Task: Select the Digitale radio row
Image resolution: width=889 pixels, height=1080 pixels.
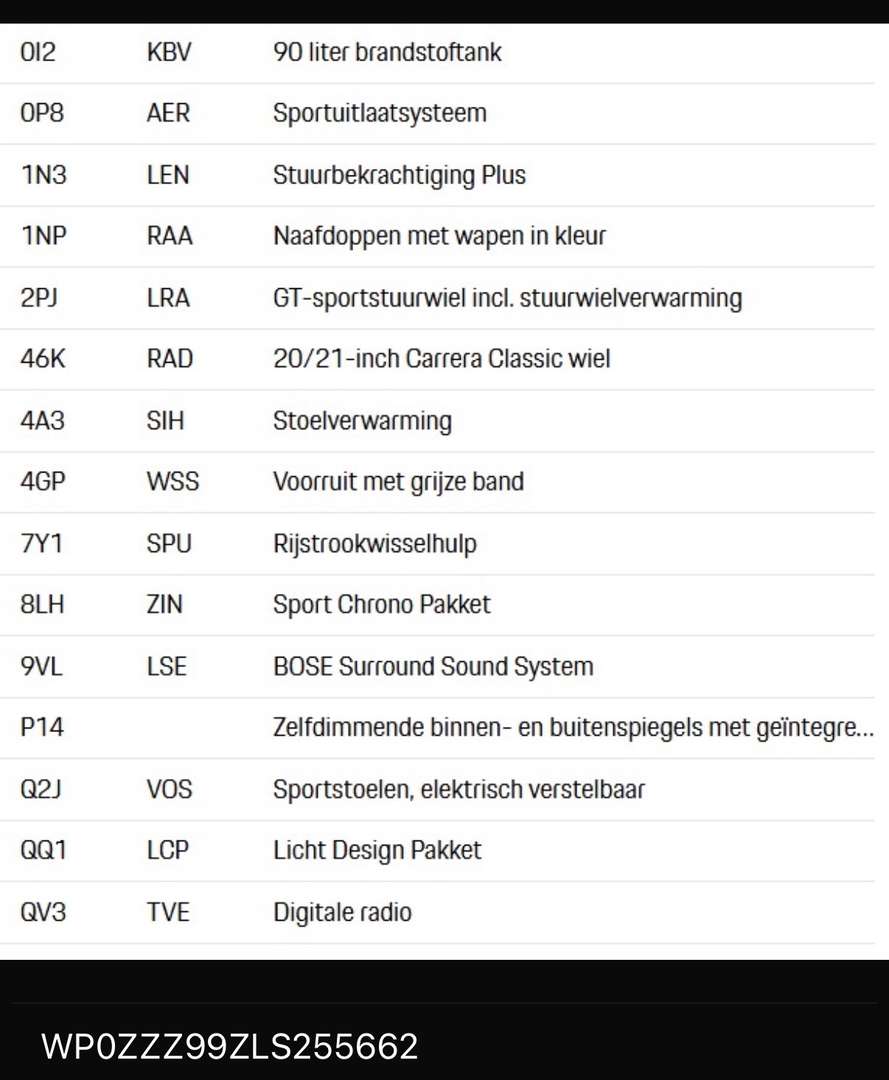Action: tap(342, 912)
